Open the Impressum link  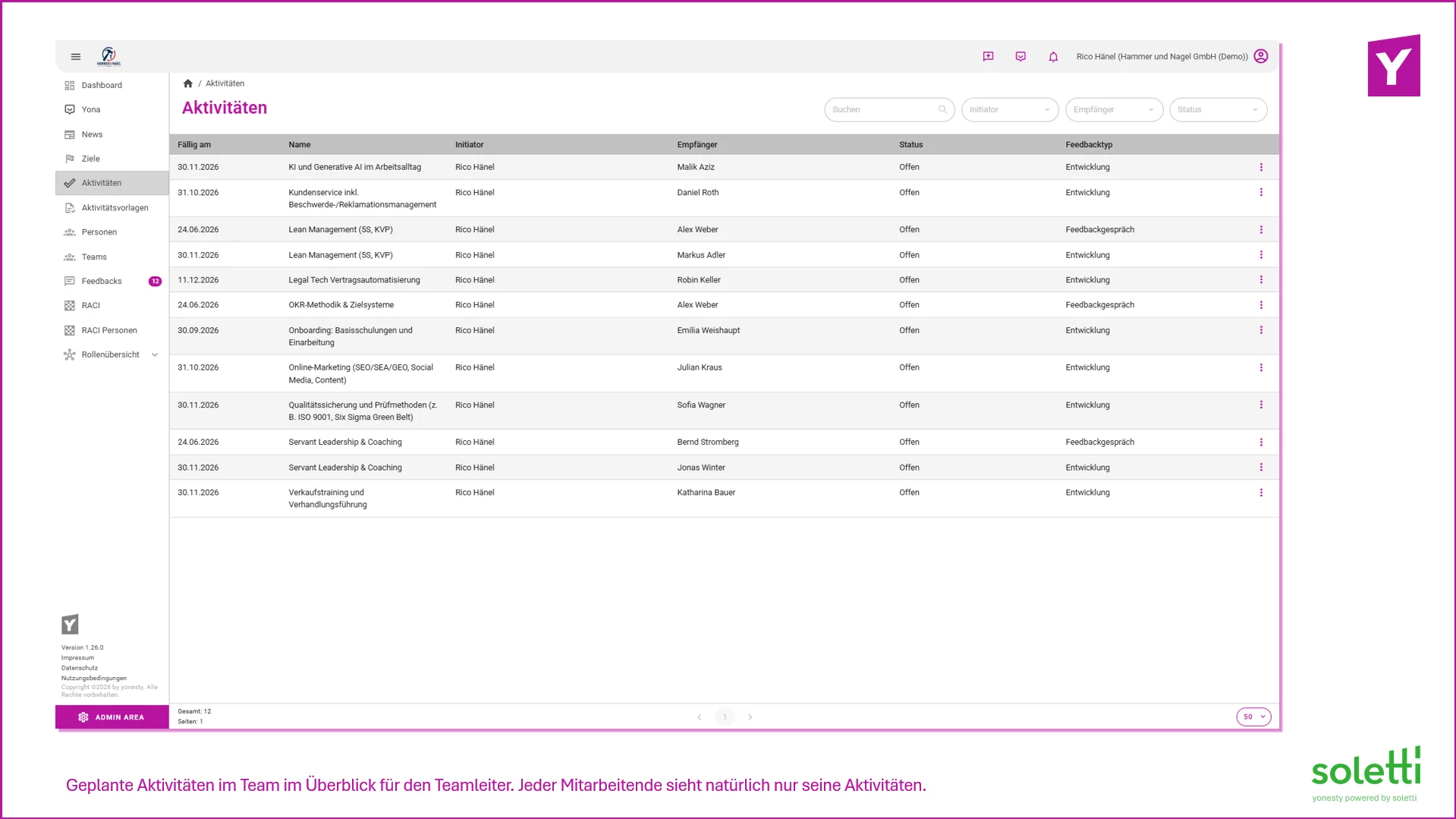(x=77, y=658)
